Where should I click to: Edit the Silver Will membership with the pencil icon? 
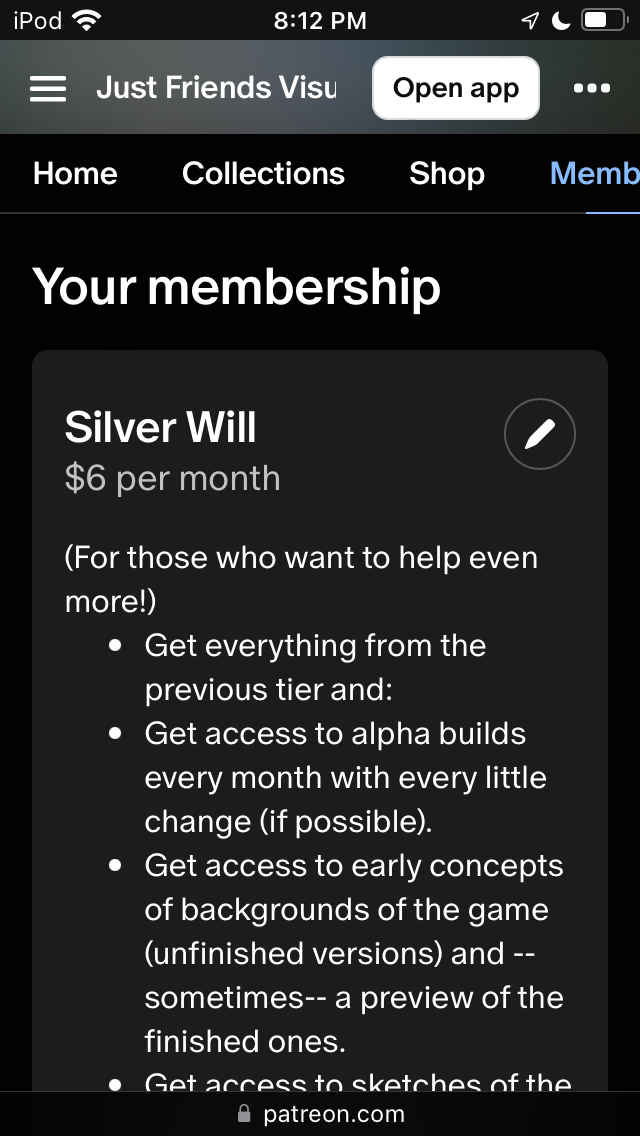click(540, 434)
